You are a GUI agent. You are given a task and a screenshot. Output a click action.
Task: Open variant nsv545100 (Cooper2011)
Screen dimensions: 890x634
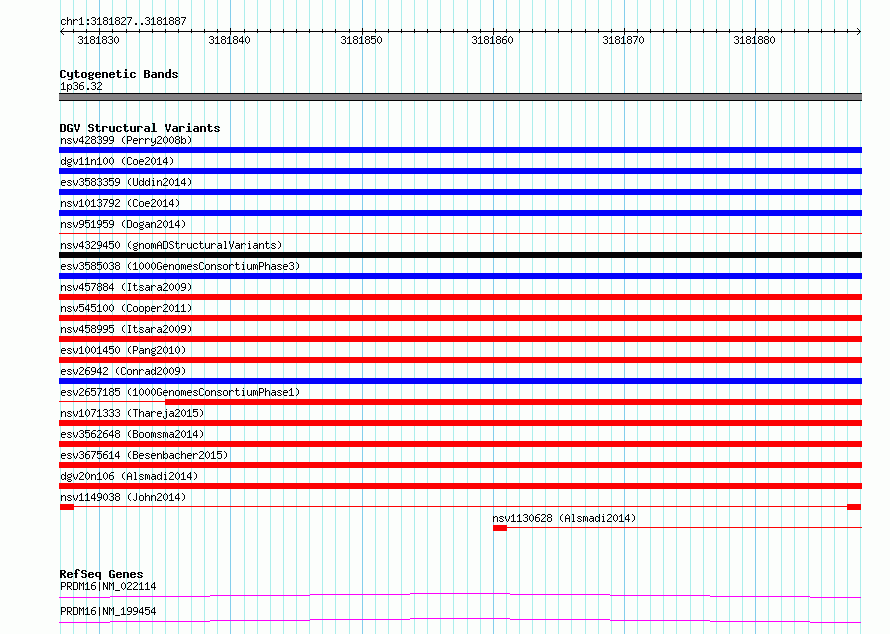click(x=126, y=308)
